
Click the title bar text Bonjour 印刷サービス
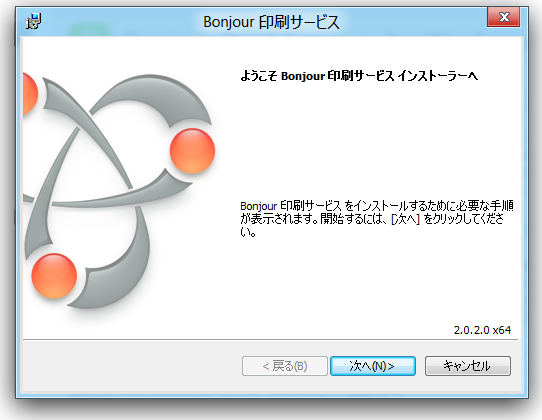(271, 22)
